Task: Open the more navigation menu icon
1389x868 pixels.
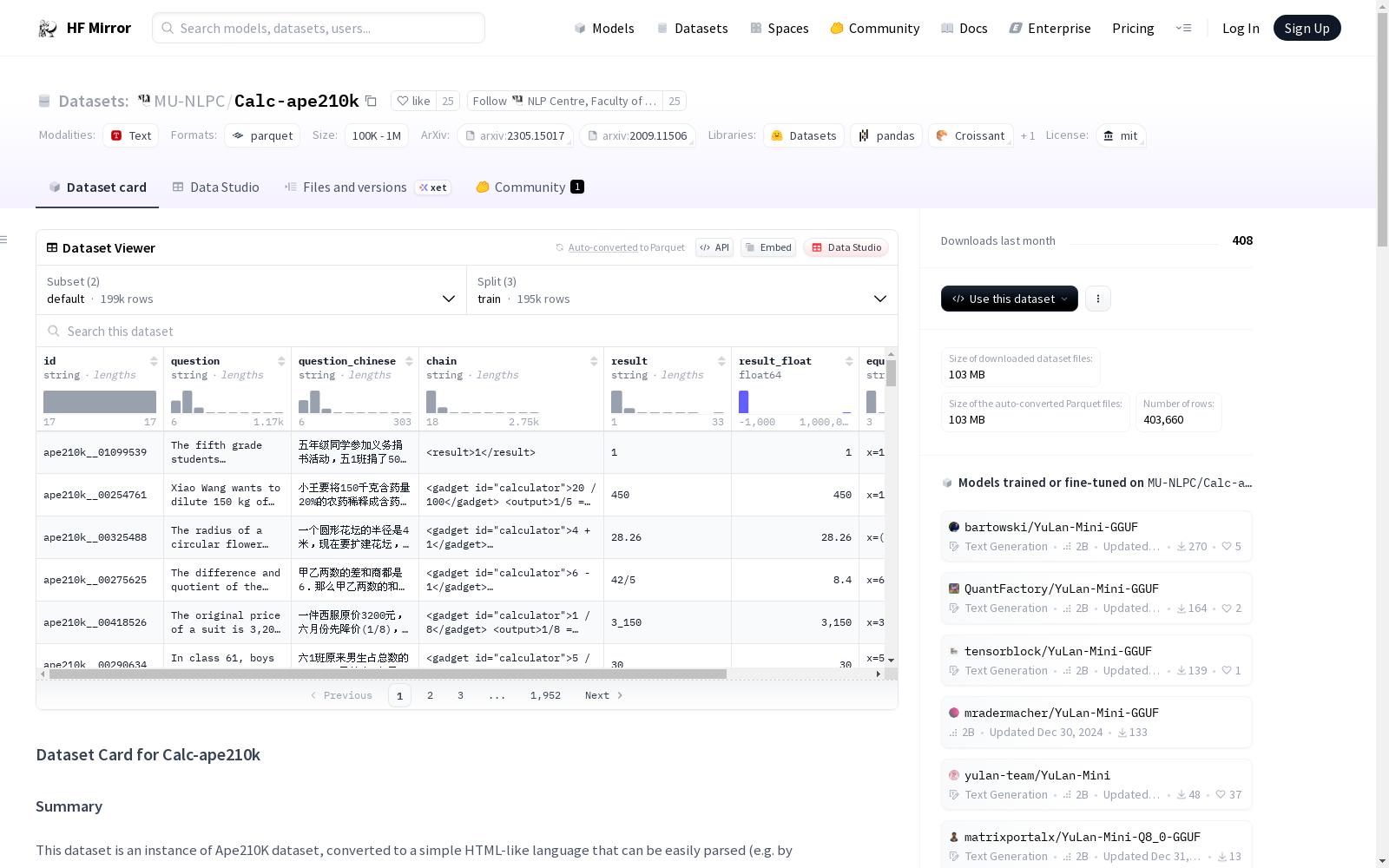Action: (1183, 28)
